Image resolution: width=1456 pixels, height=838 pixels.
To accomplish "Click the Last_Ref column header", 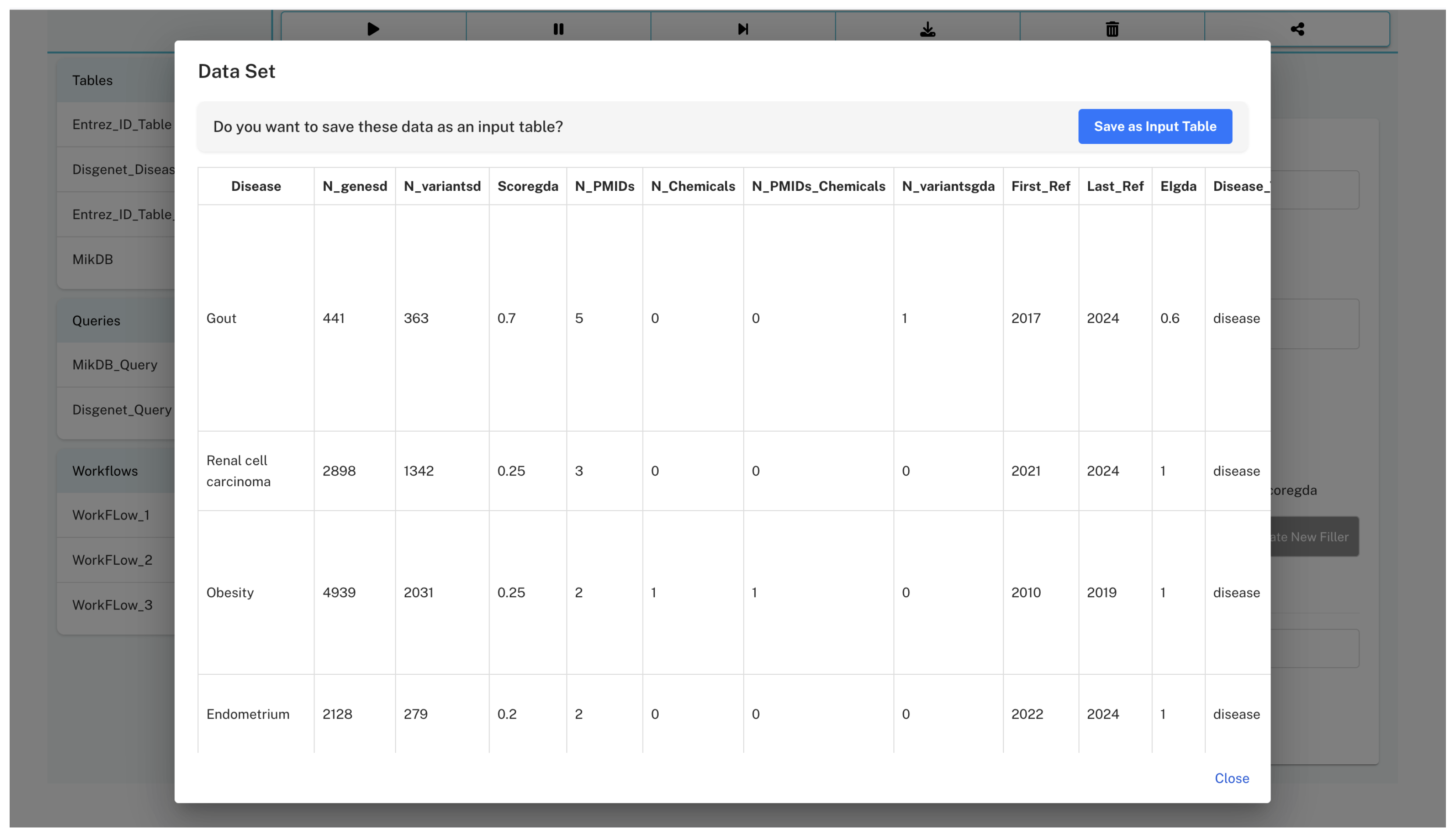I will (1114, 186).
